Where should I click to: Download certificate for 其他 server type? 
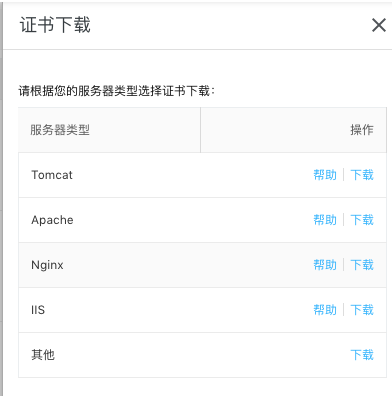362,355
